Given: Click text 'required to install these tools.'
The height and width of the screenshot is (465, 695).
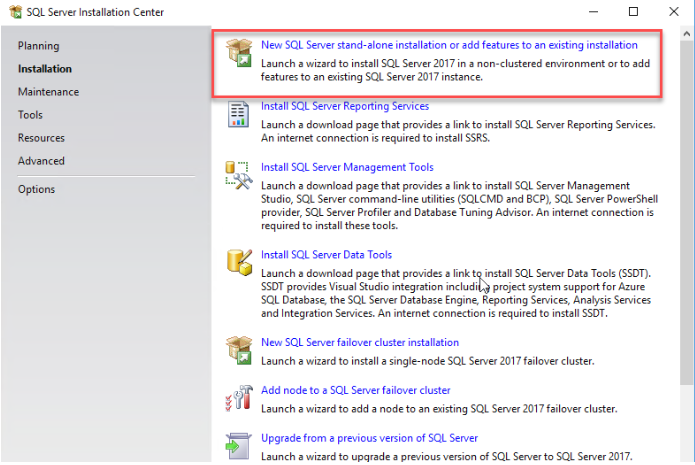Looking at the screenshot, I should pyautogui.click(x=329, y=226).
